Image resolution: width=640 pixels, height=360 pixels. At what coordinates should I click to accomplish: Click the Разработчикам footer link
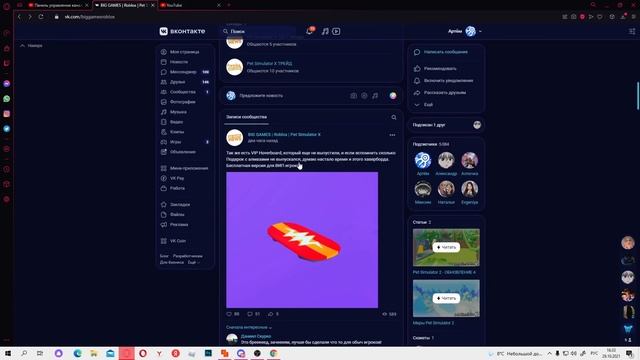coord(187,256)
